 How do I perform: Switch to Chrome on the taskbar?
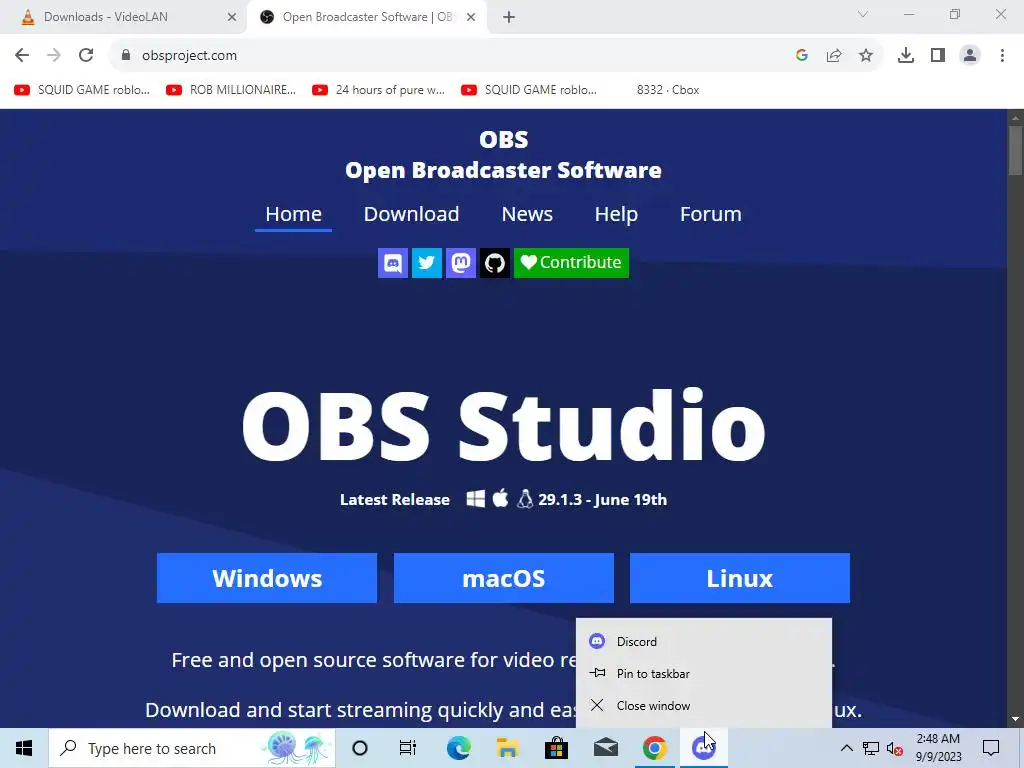pos(654,748)
